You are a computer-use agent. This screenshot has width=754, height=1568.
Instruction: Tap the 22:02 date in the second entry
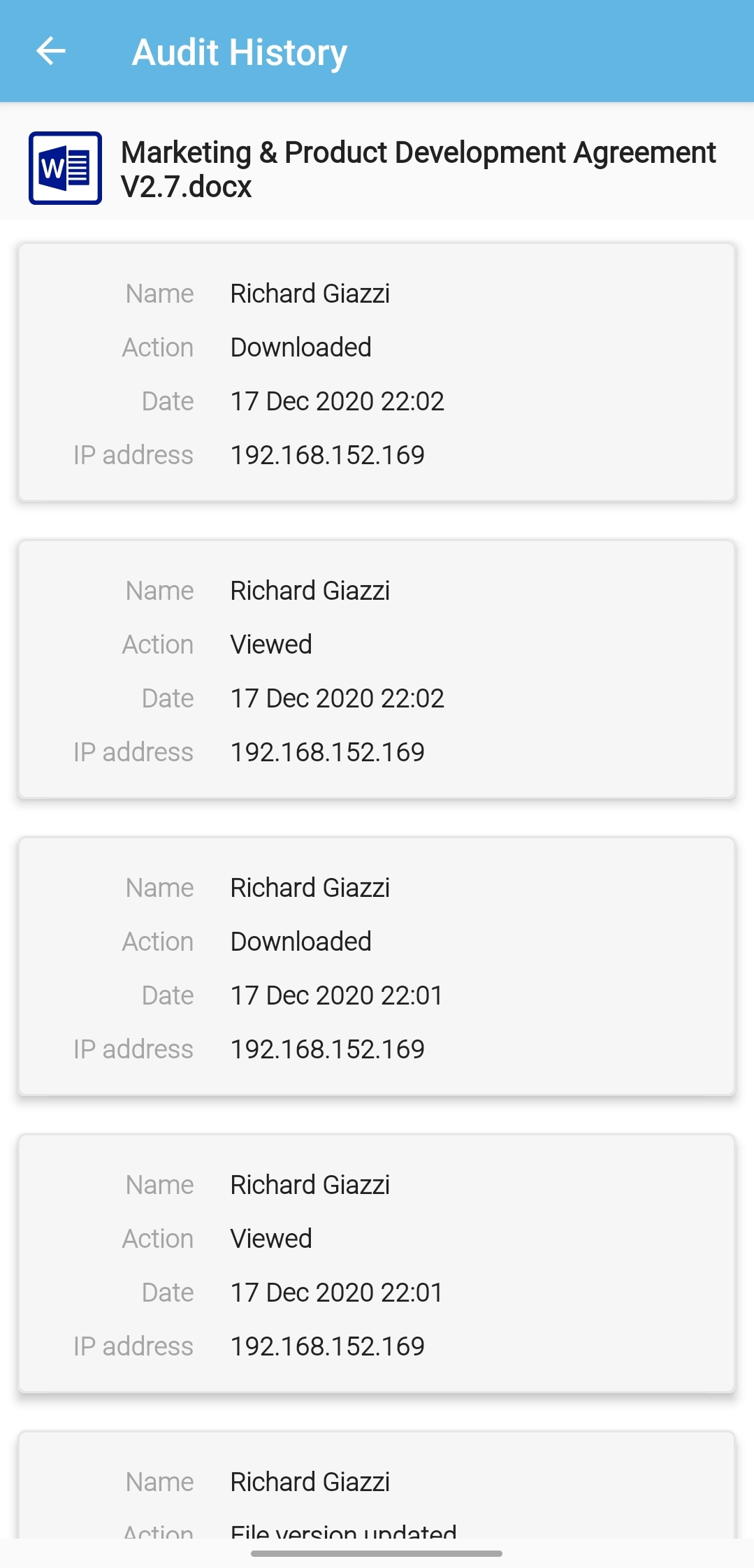click(x=337, y=698)
